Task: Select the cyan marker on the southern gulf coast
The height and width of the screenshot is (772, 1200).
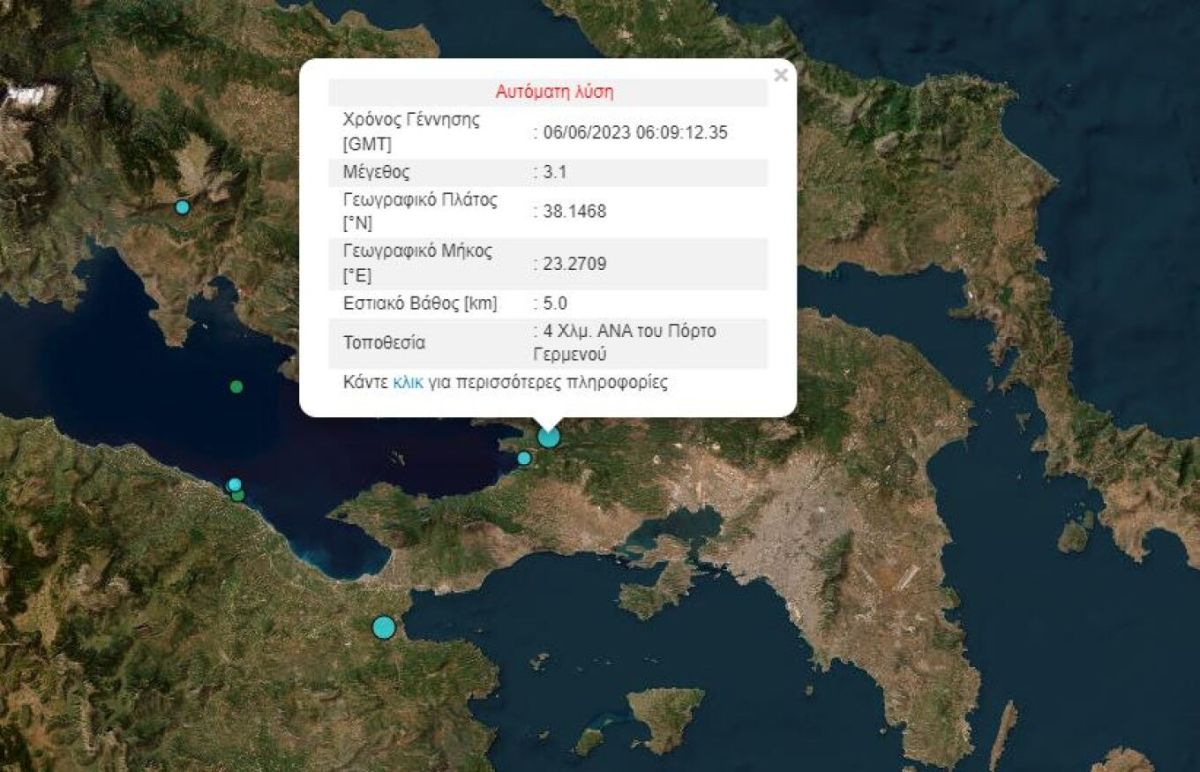Action: 234,484
